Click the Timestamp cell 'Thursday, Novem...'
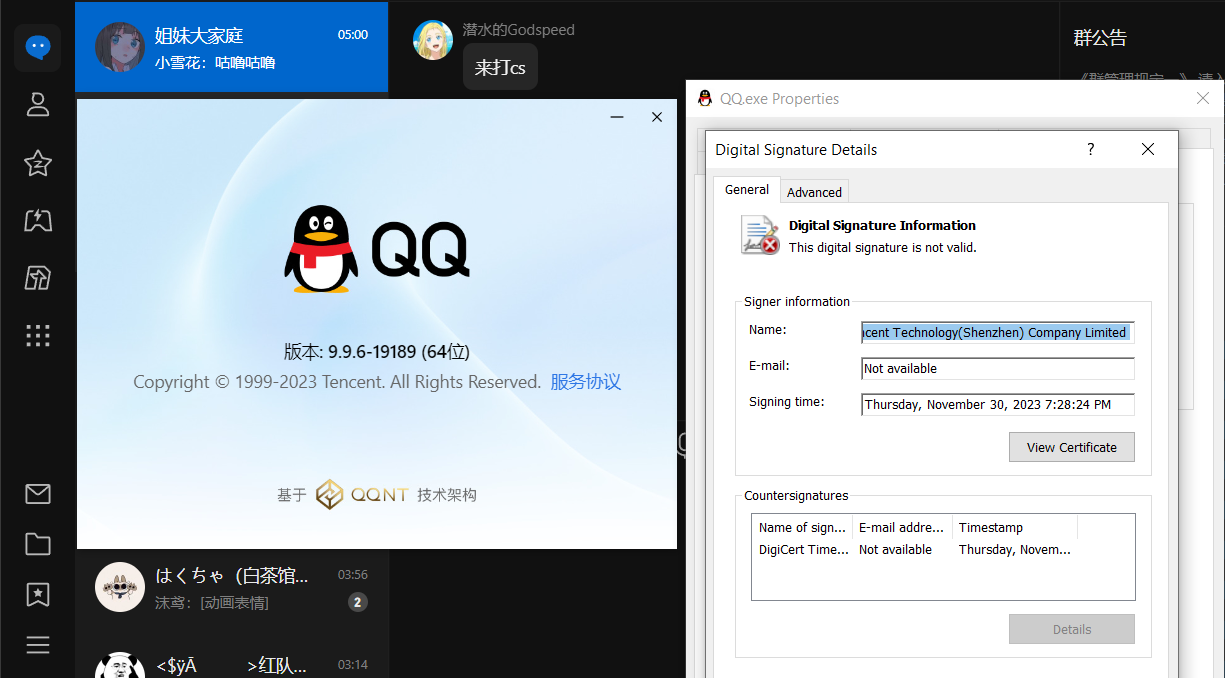 click(x=1015, y=549)
